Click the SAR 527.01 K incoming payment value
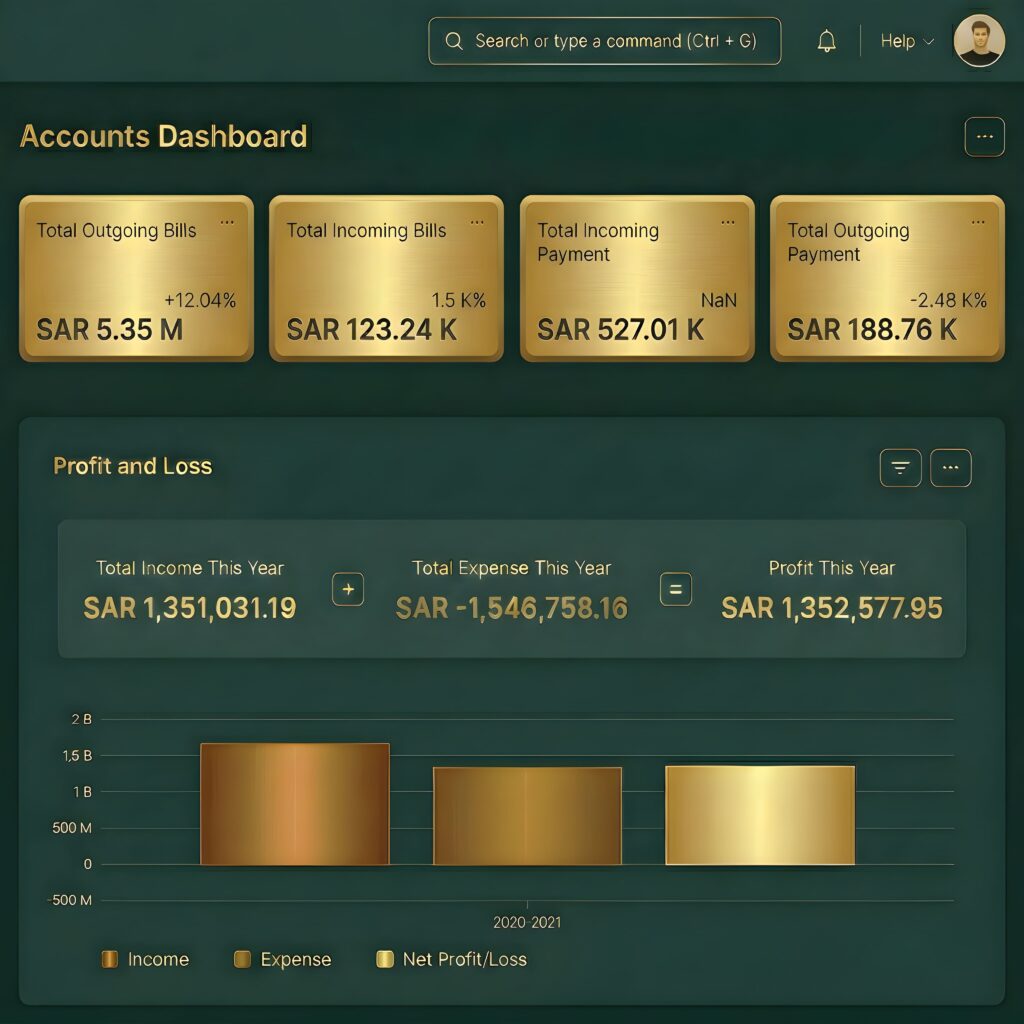The image size is (1024, 1024). pyautogui.click(x=620, y=329)
